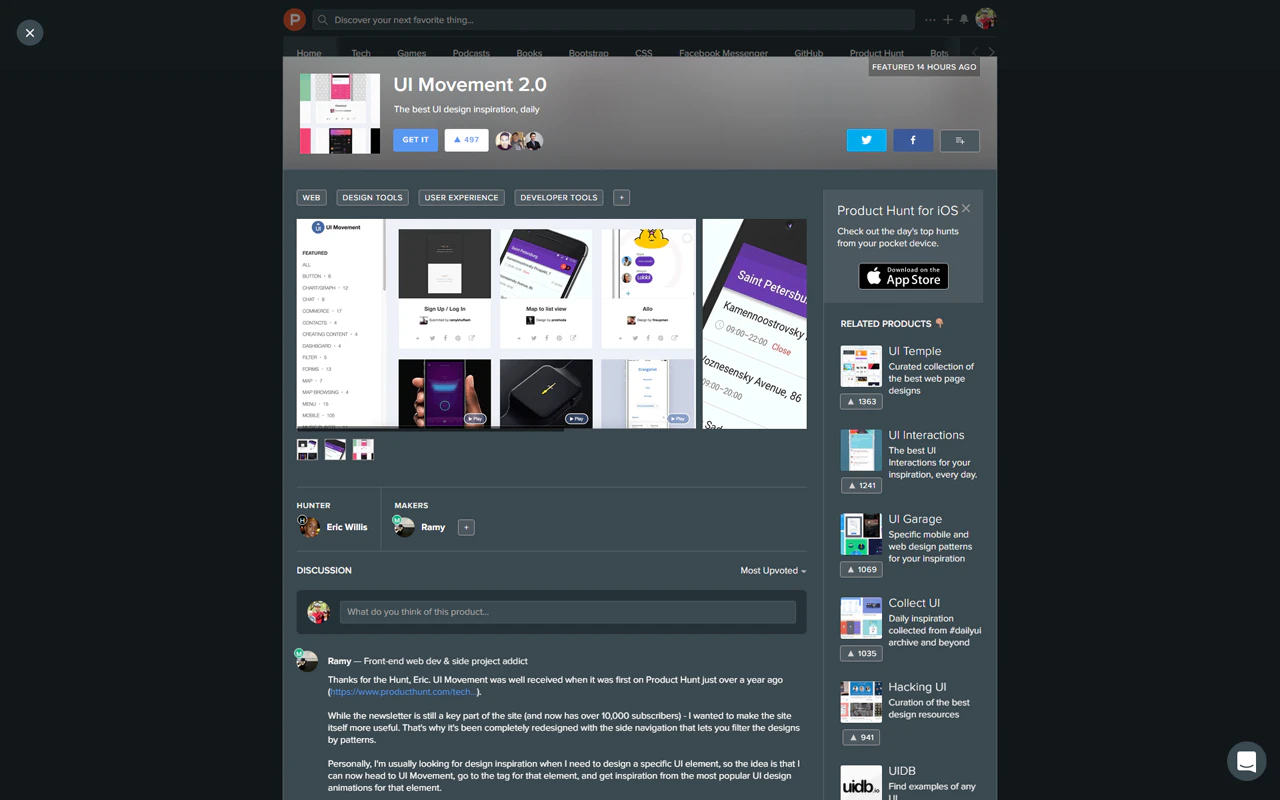
Task: Dismiss the Product Hunt for iOS promo
Action: tap(965, 208)
